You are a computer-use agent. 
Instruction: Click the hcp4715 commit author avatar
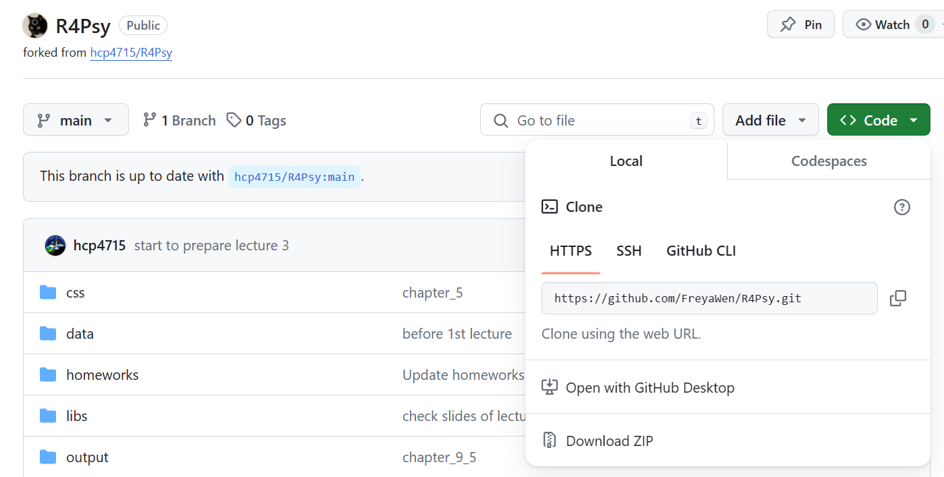pos(55,245)
